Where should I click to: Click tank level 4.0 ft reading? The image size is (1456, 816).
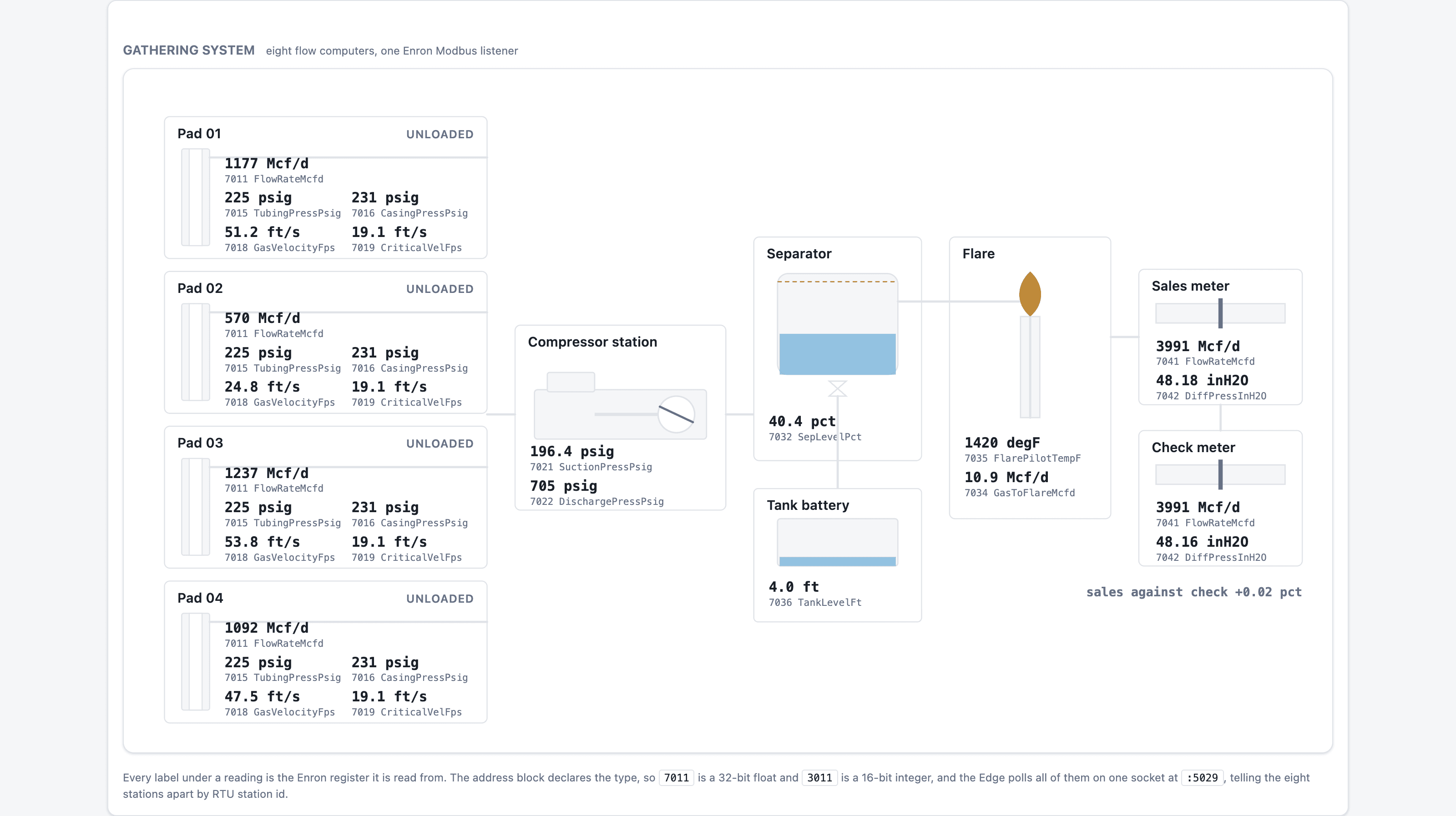(x=794, y=587)
